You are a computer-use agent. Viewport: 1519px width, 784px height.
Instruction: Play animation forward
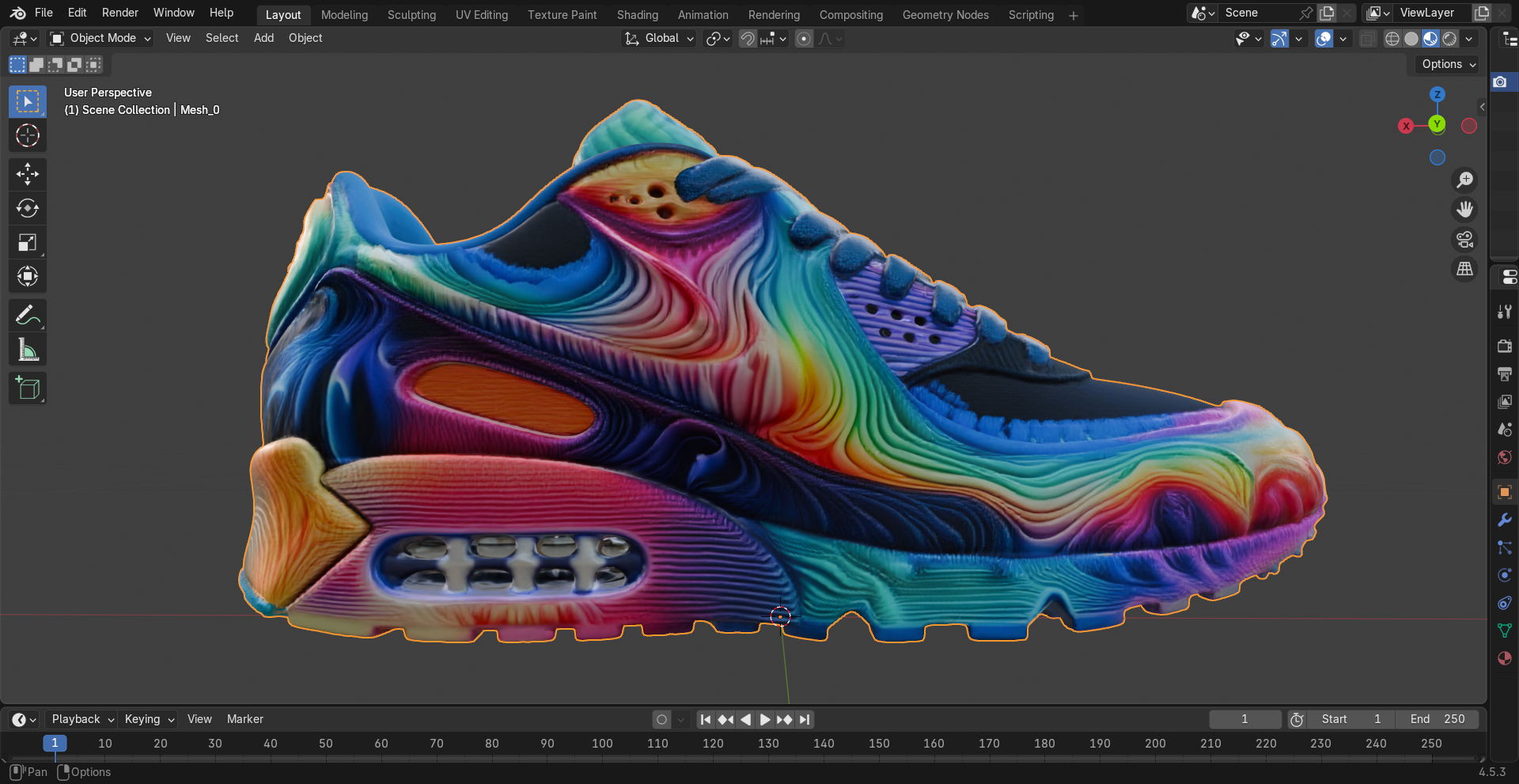point(764,719)
